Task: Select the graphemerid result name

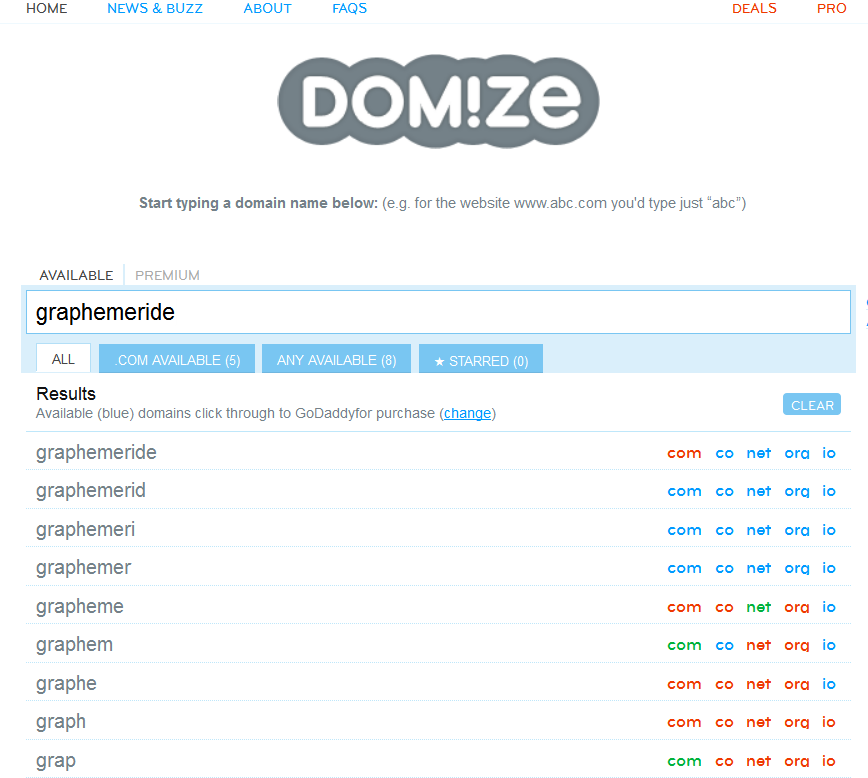Action: 91,491
